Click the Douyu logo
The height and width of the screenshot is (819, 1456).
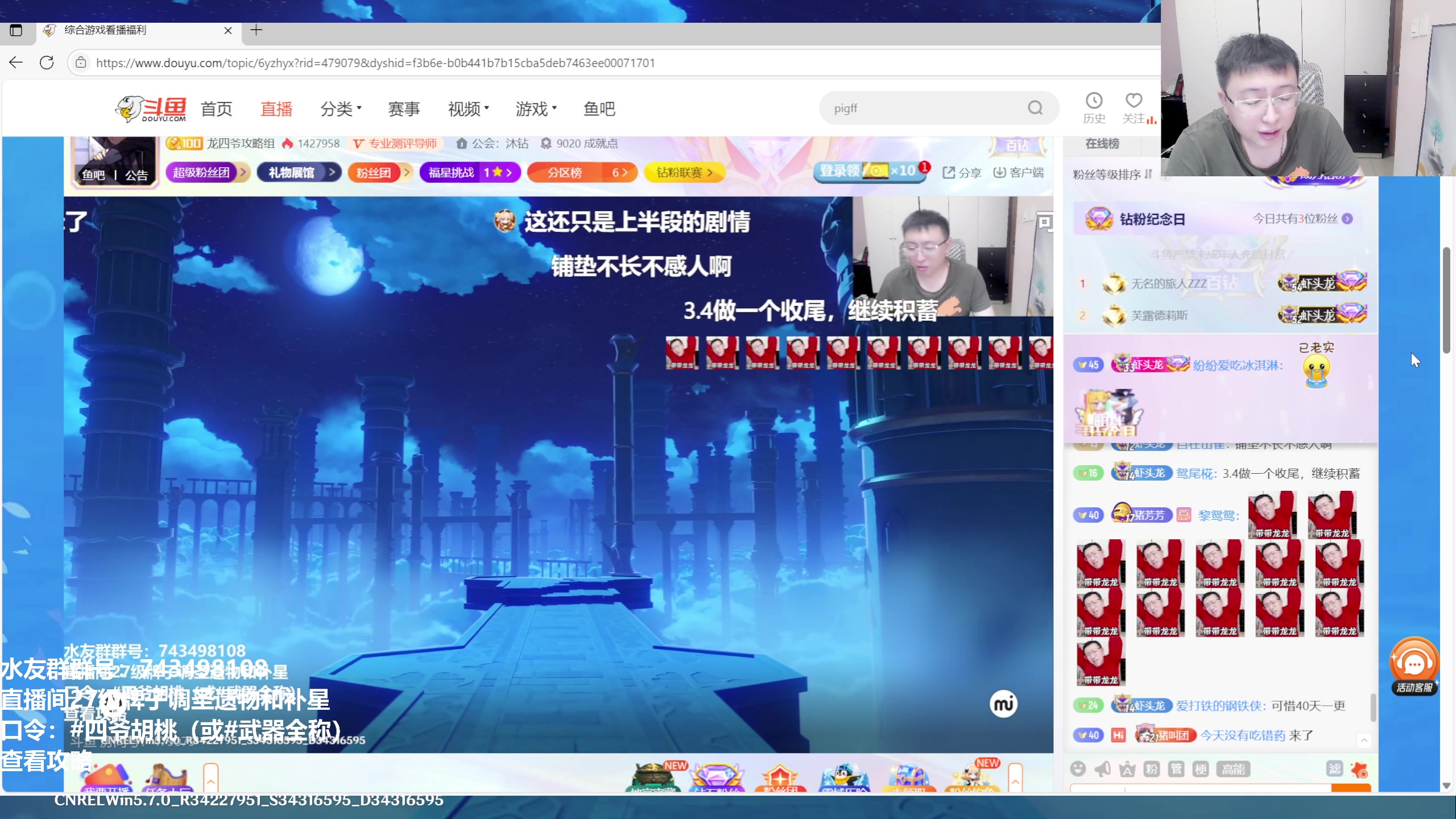(151, 108)
